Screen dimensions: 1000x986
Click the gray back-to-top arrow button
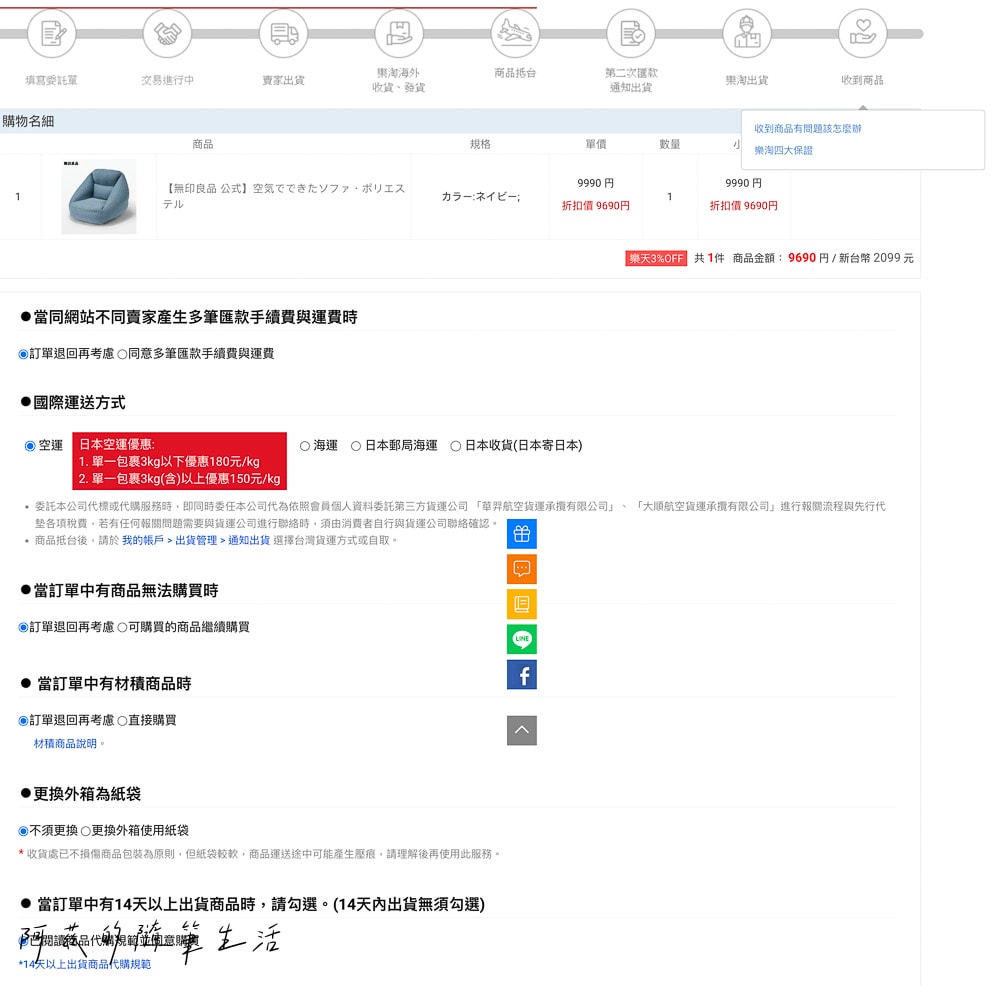coord(522,730)
